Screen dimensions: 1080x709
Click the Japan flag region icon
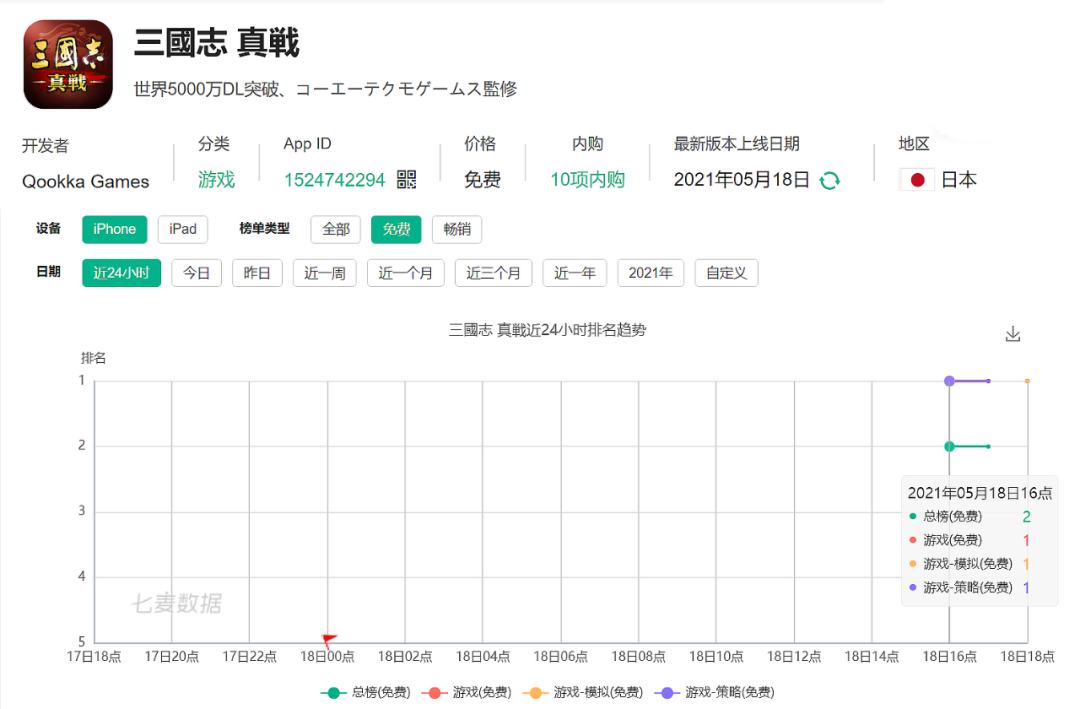pyautogui.click(x=917, y=180)
